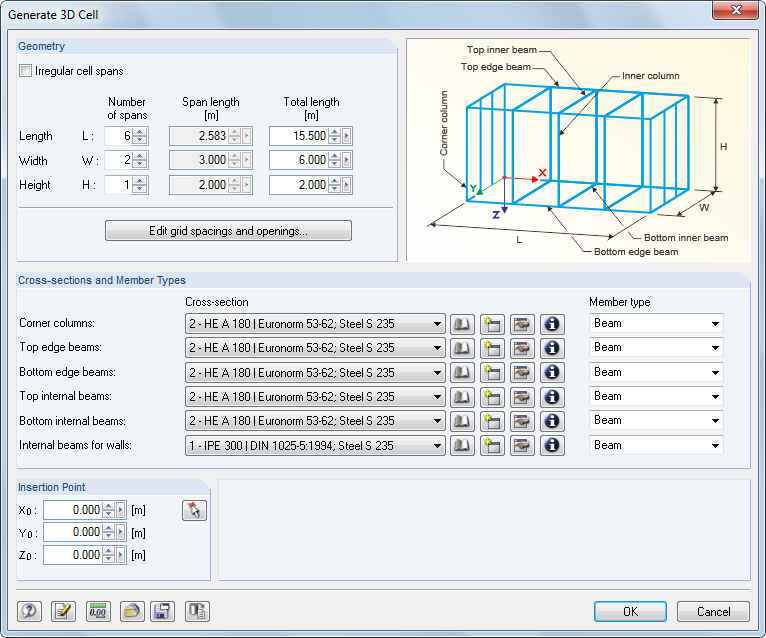Open the help icon at bottom left

(x=29, y=611)
